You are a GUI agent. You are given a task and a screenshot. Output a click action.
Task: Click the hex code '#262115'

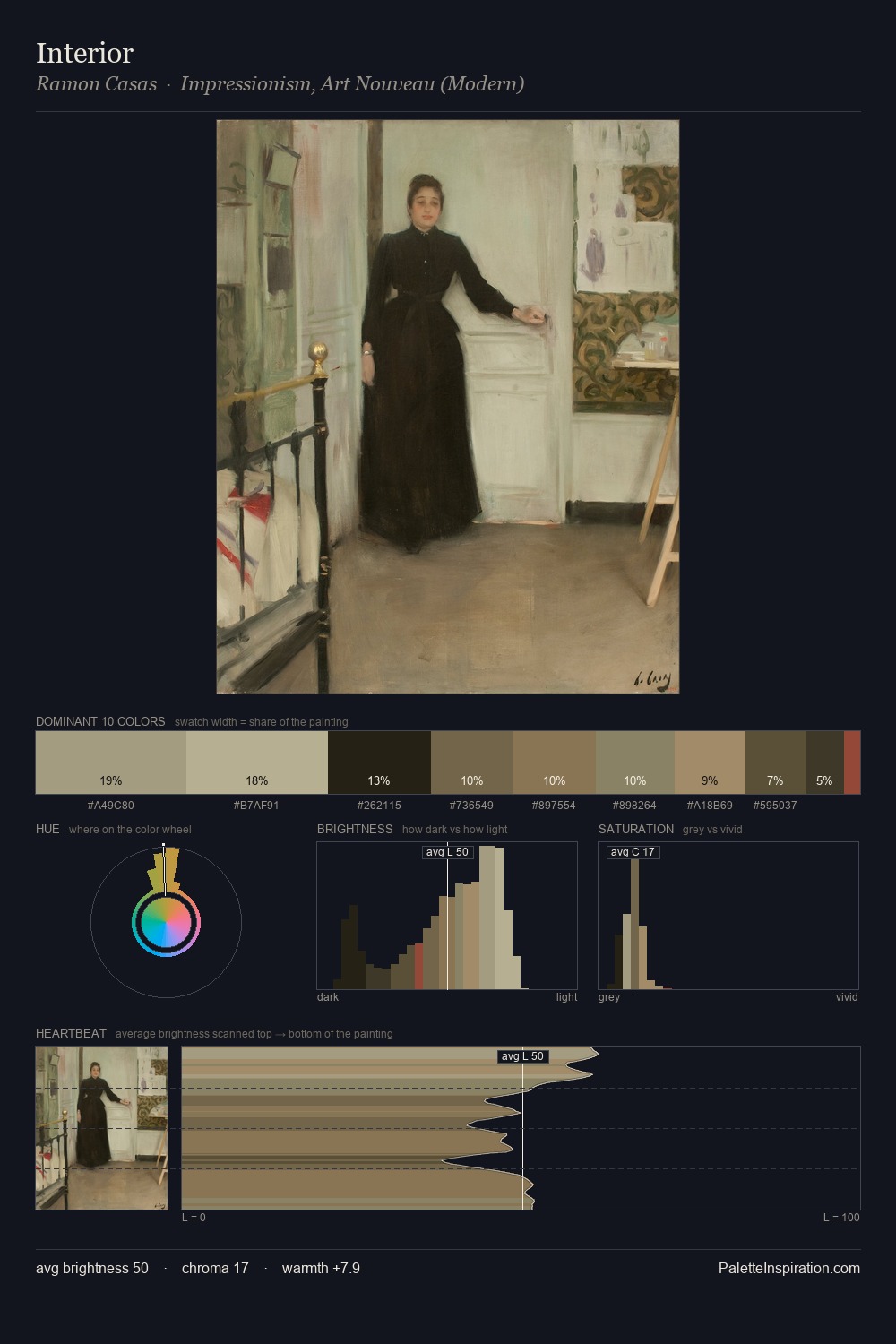(379, 805)
